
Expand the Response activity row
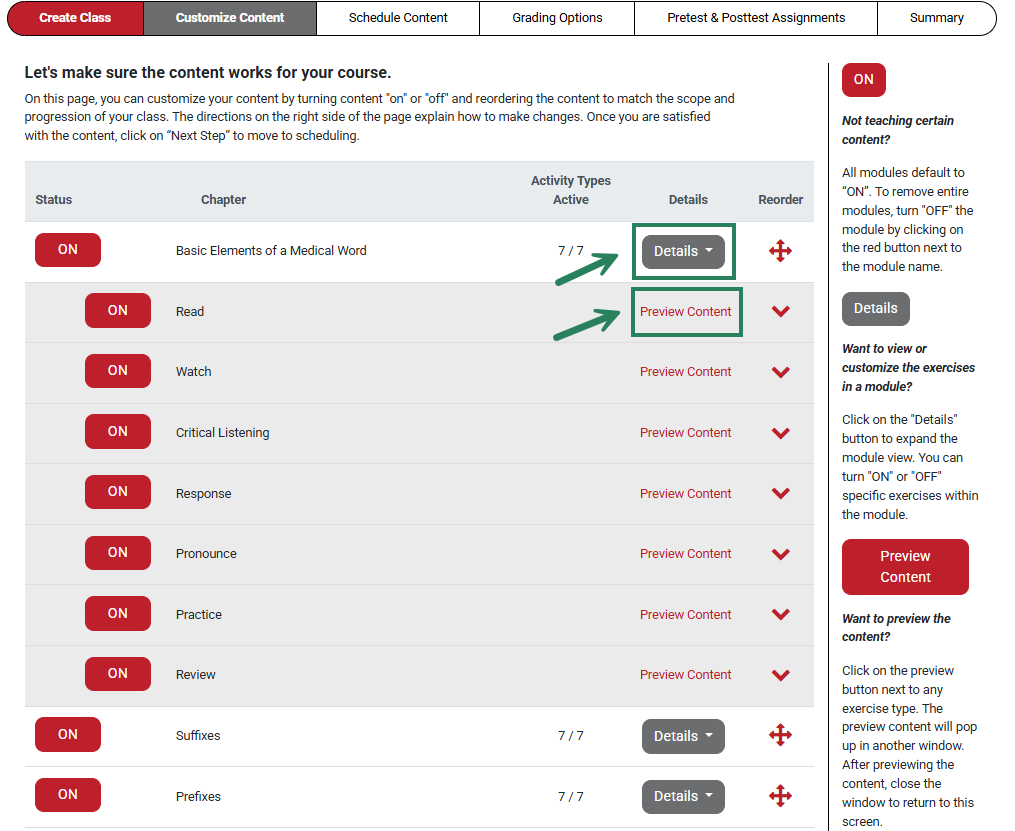click(780, 493)
